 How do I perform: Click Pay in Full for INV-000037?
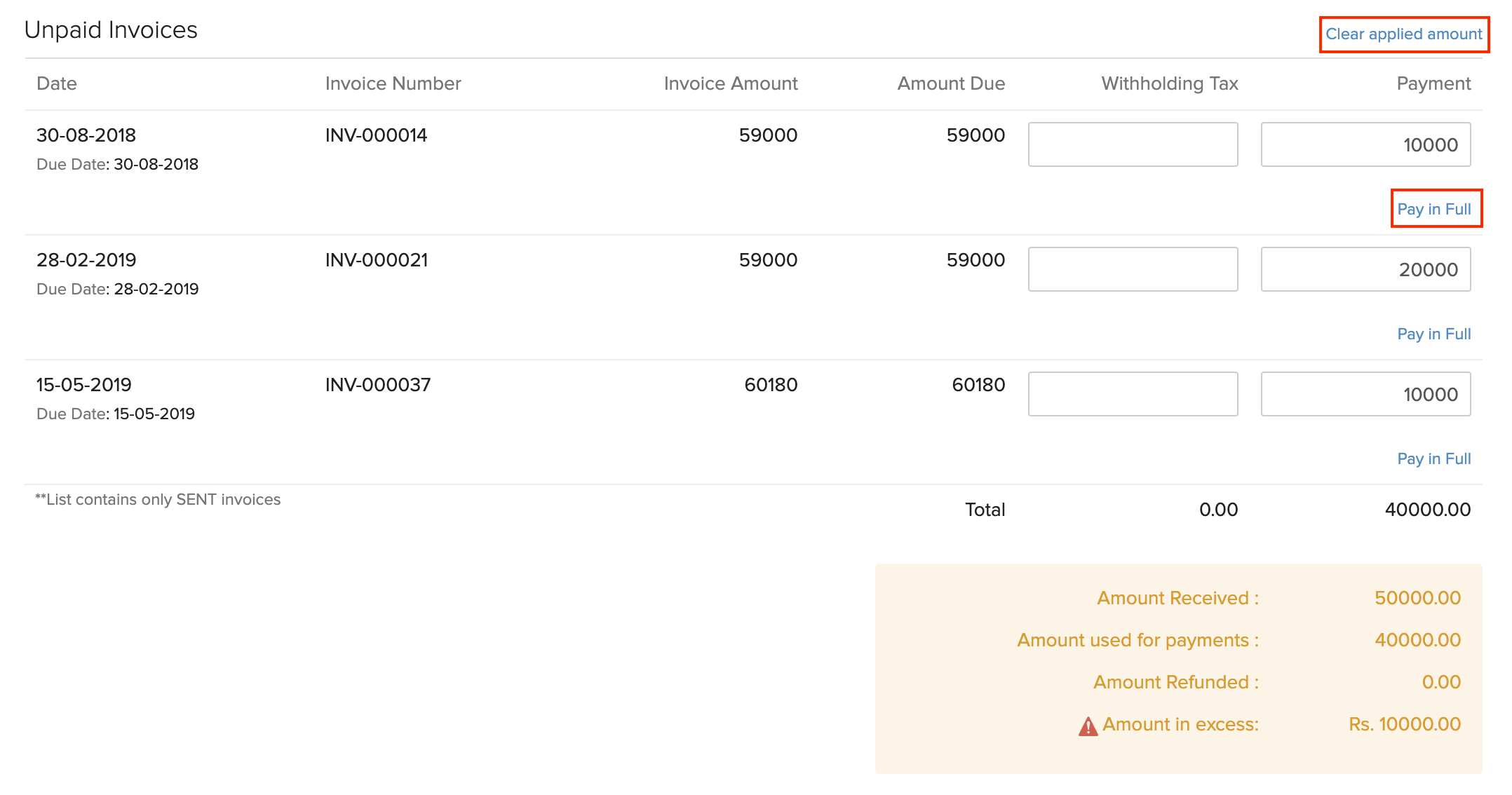tap(1434, 458)
